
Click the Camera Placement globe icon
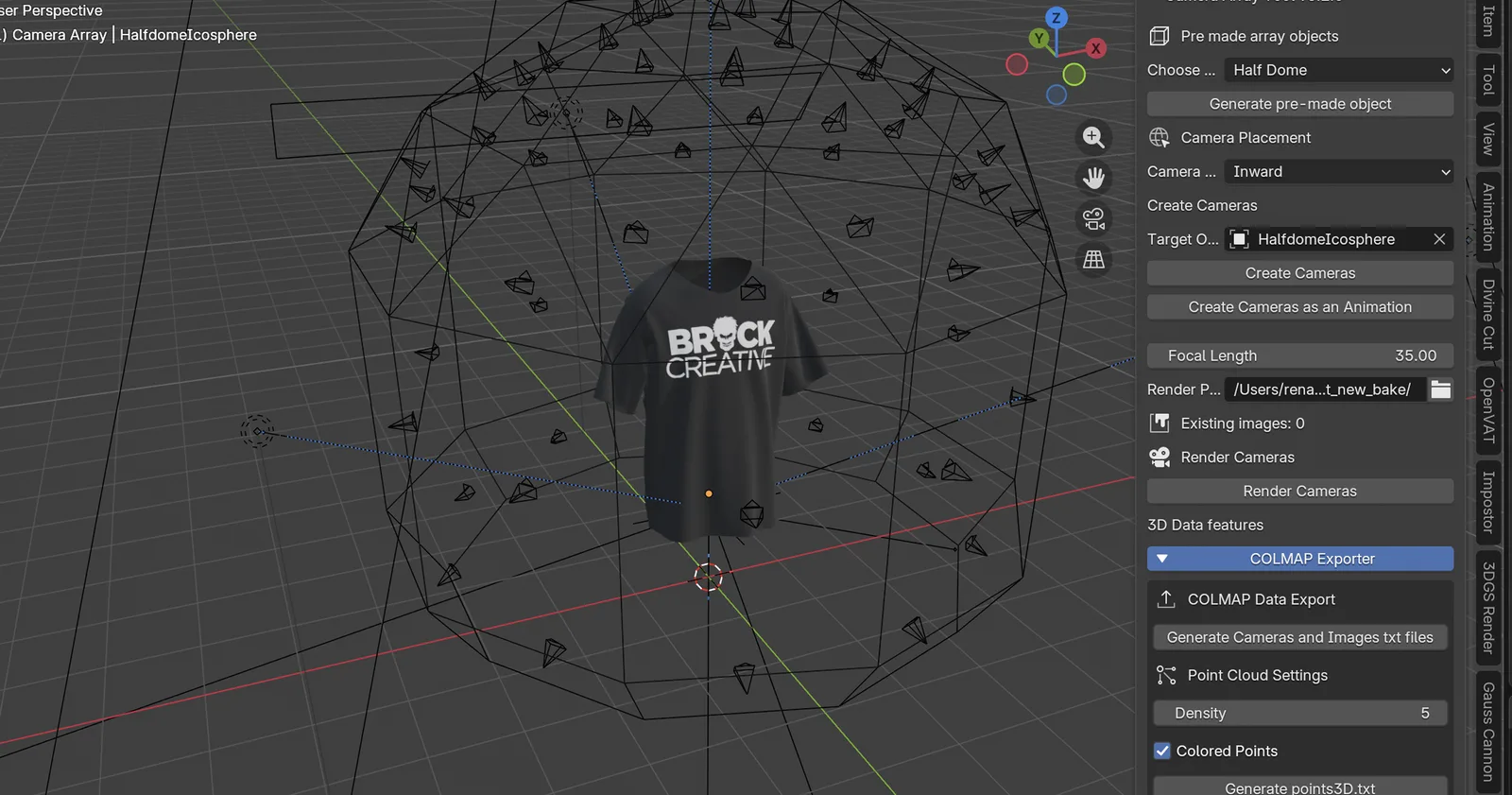(x=1160, y=137)
